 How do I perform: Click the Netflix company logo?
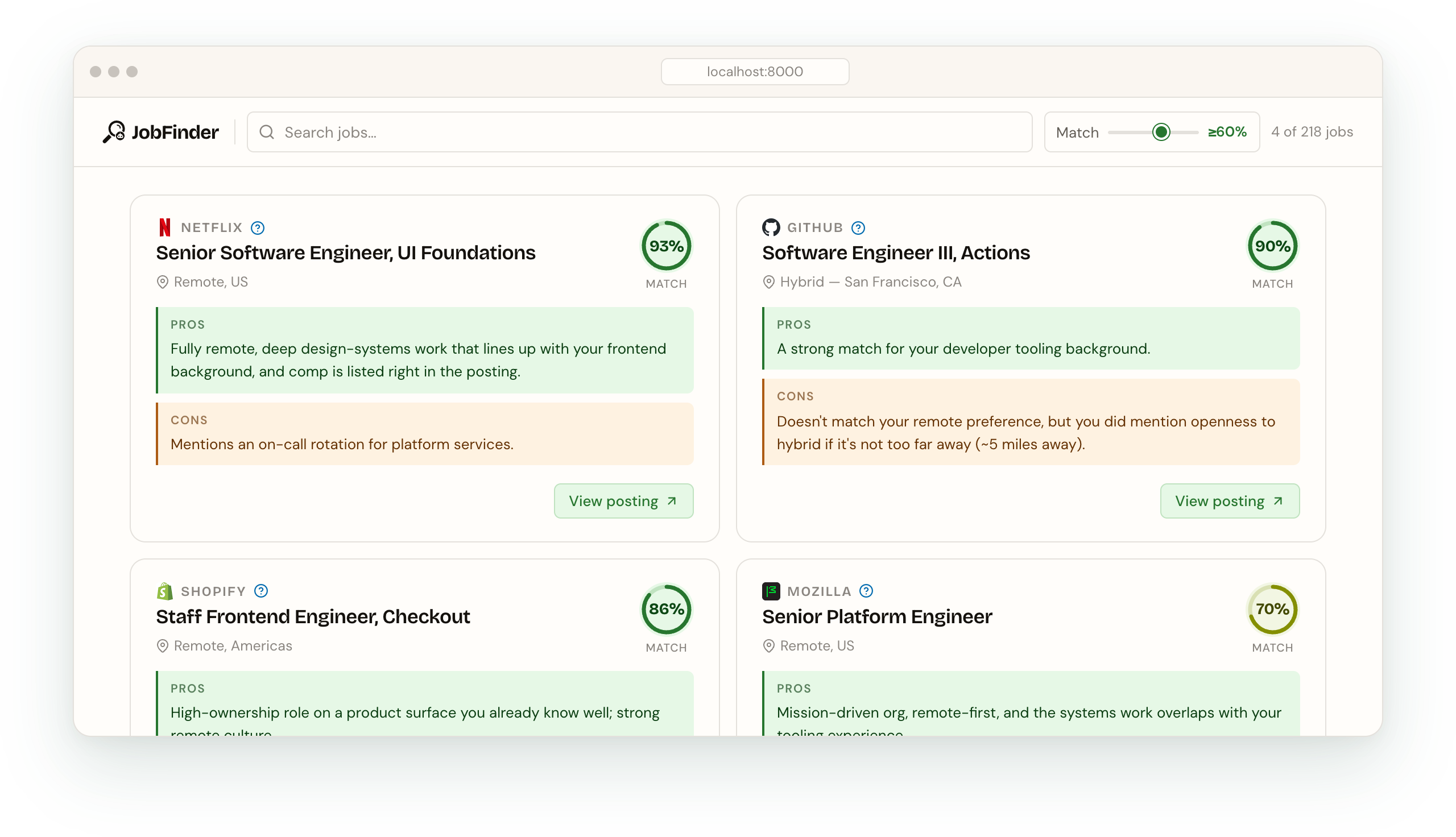coord(165,227)
